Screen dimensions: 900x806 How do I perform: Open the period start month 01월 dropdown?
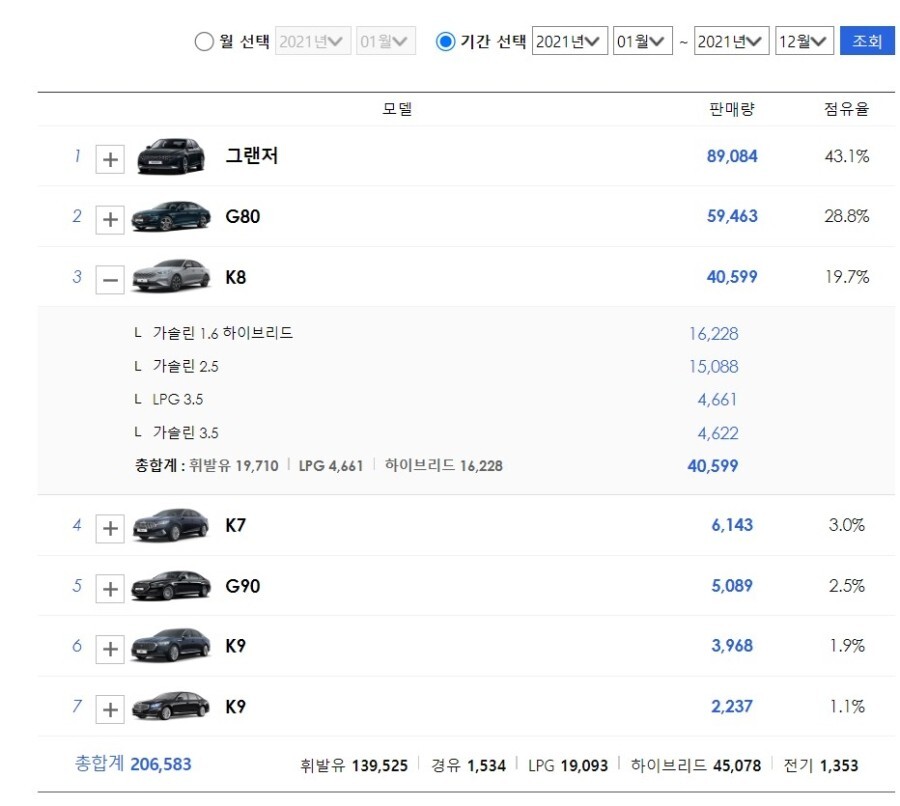coord(642,41)
